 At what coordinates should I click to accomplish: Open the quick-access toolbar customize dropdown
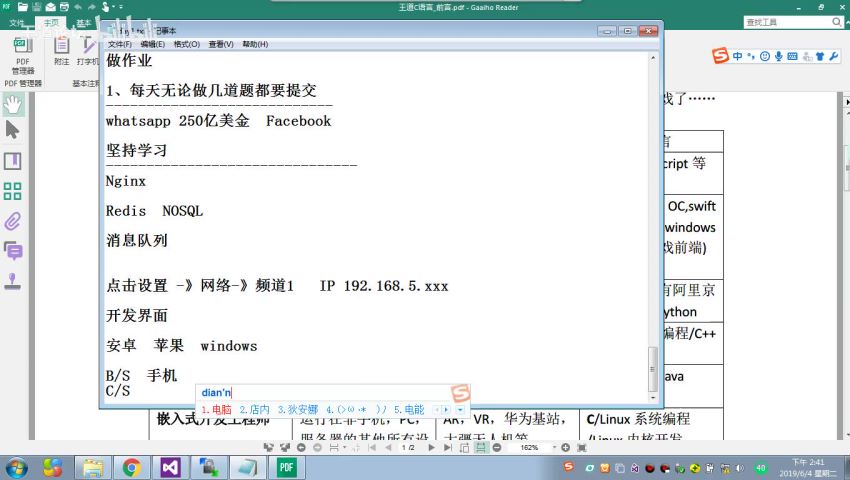(120, 7)
